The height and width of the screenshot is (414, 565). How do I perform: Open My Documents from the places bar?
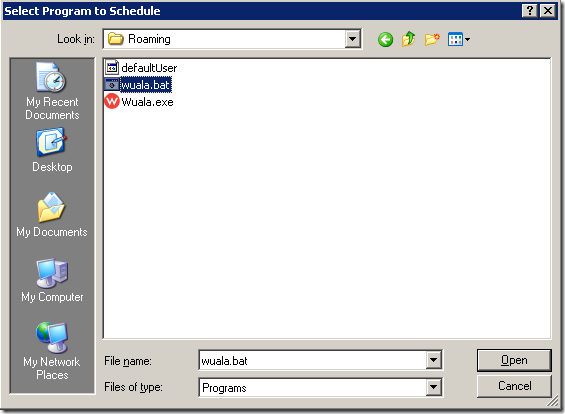(x=52, y=215)
